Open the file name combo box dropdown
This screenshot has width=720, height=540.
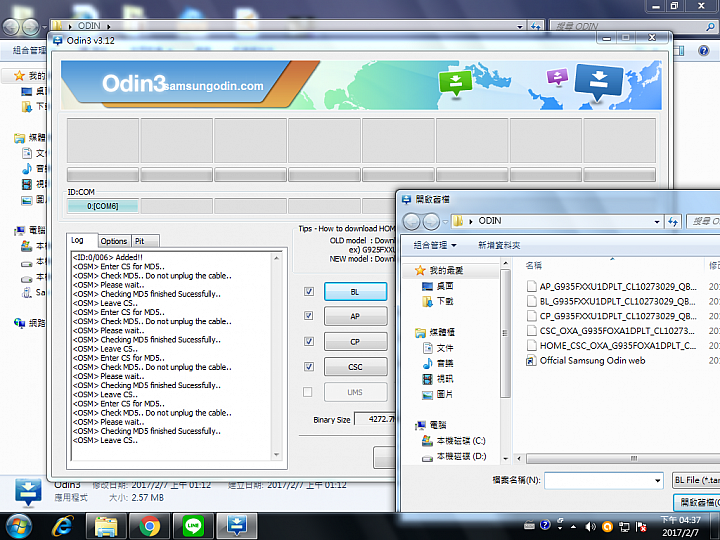pyautogui.click(x=658, y=481)
